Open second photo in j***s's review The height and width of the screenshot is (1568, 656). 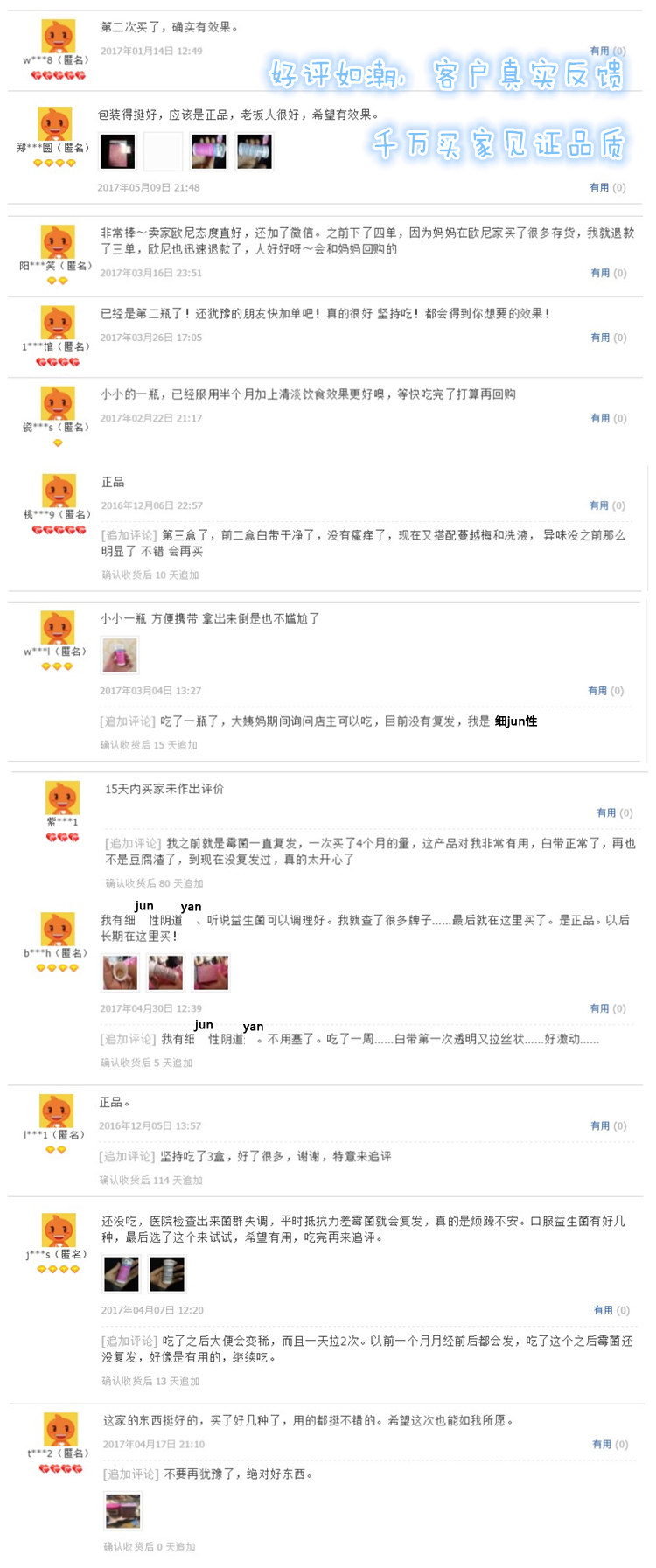tap(167, 1273)
